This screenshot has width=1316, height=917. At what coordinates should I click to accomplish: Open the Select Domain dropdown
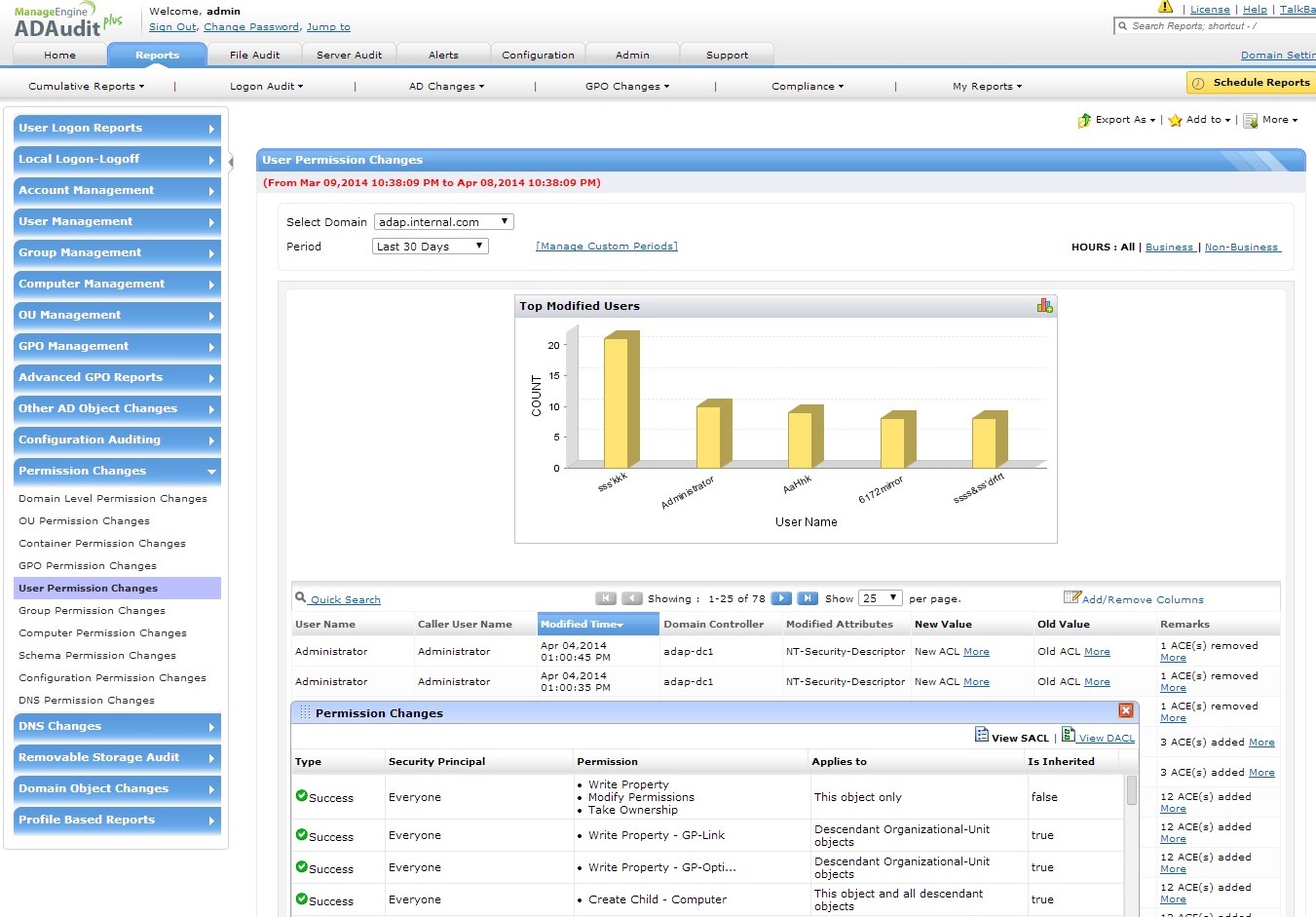(443, 222)
